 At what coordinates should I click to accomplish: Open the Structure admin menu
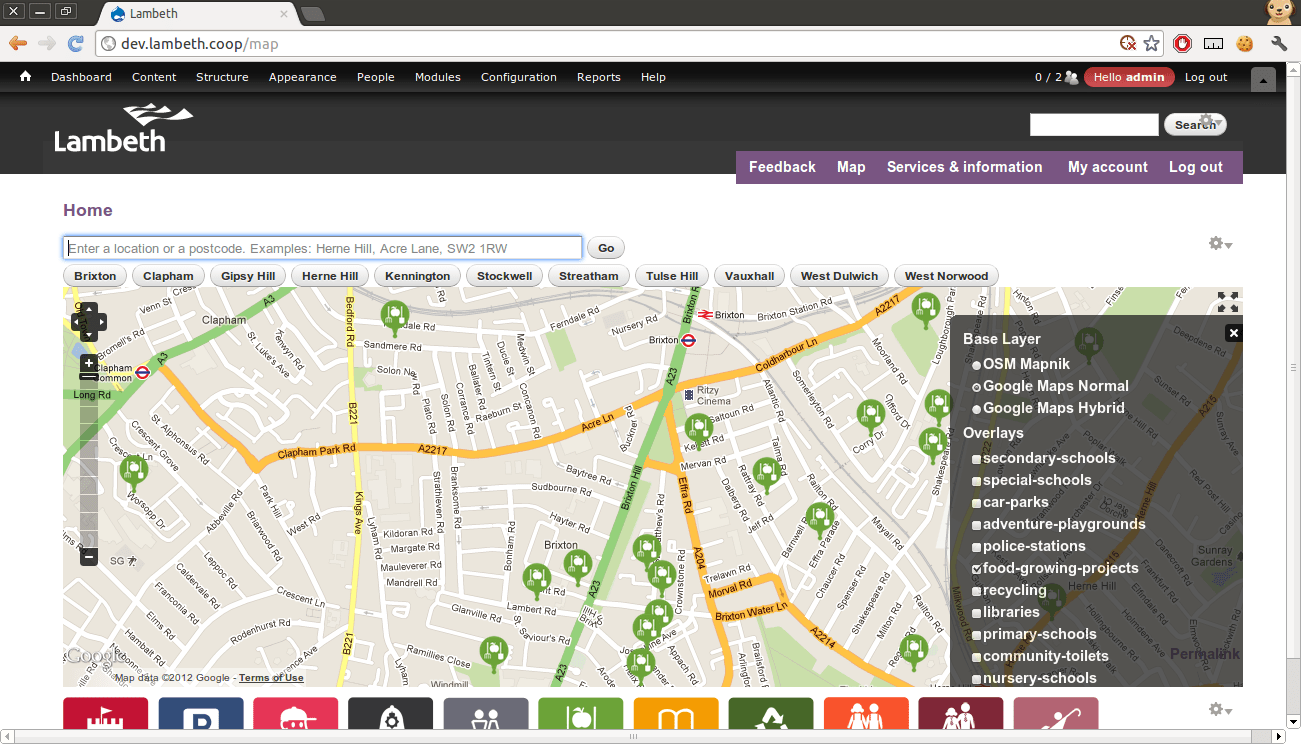click(x=222, y=77)
